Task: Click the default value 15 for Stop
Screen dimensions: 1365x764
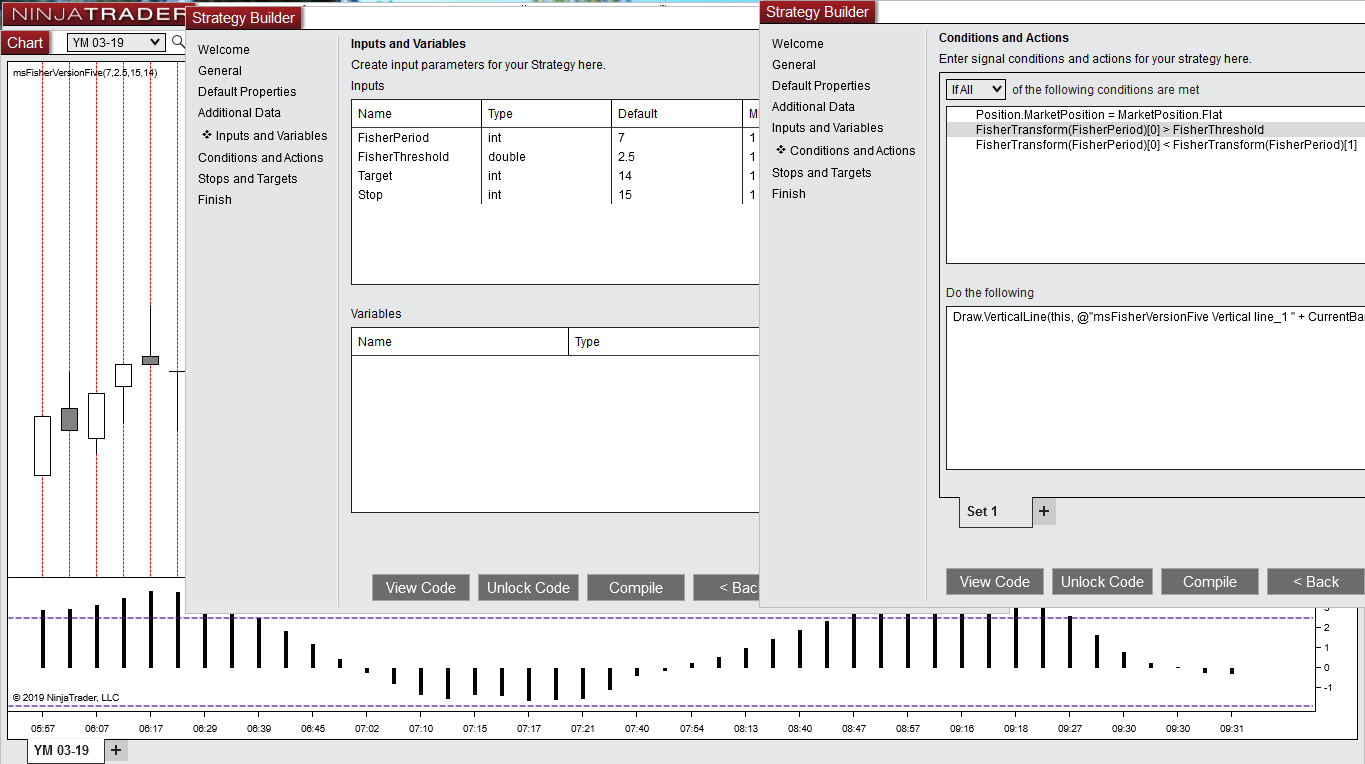Action: point(625,195)
